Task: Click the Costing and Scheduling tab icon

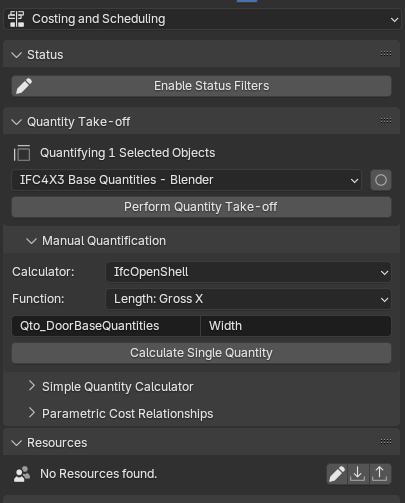Action: [x=16, y=19]
